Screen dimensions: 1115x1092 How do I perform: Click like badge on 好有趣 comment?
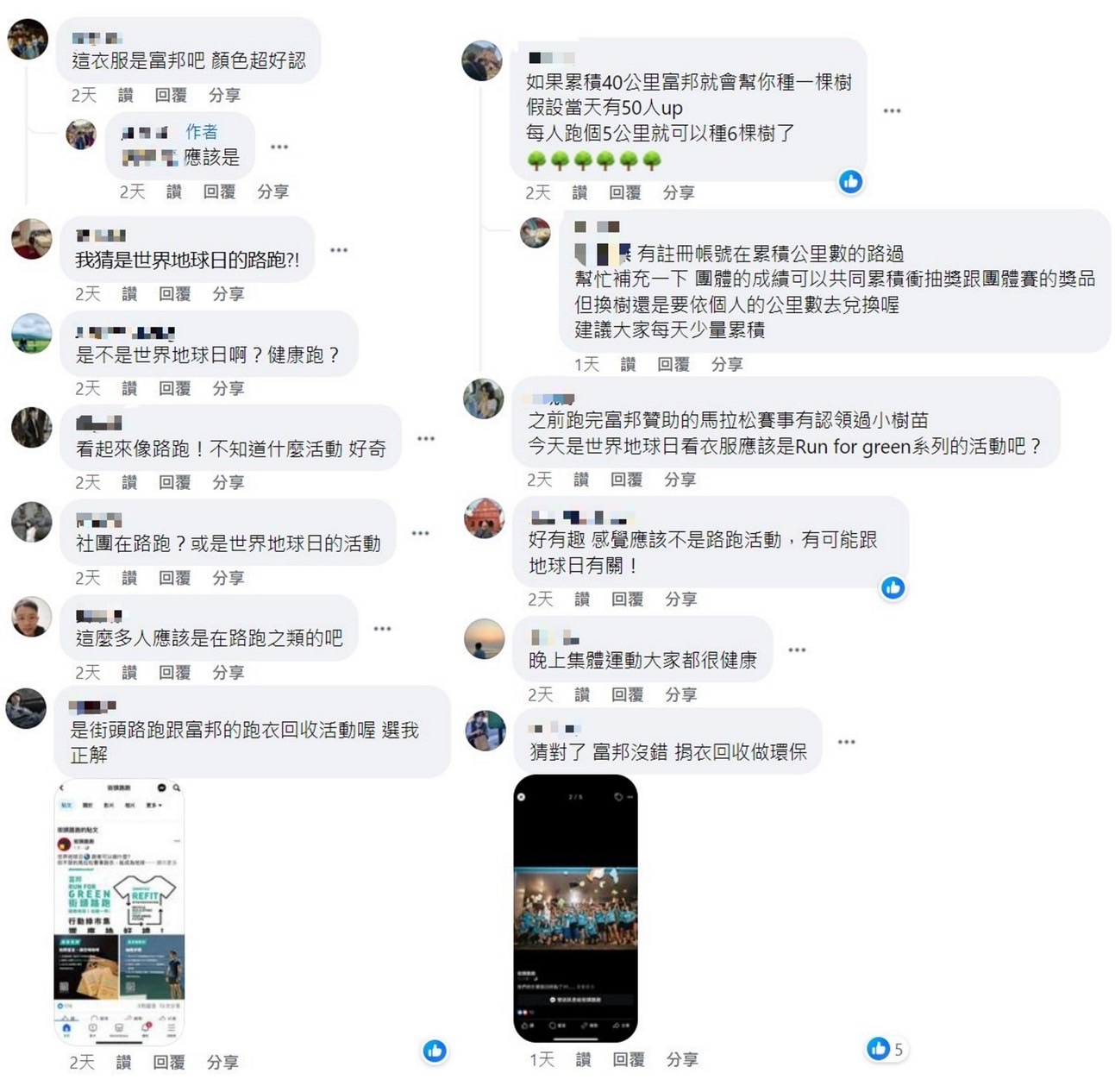pos(893,587)
